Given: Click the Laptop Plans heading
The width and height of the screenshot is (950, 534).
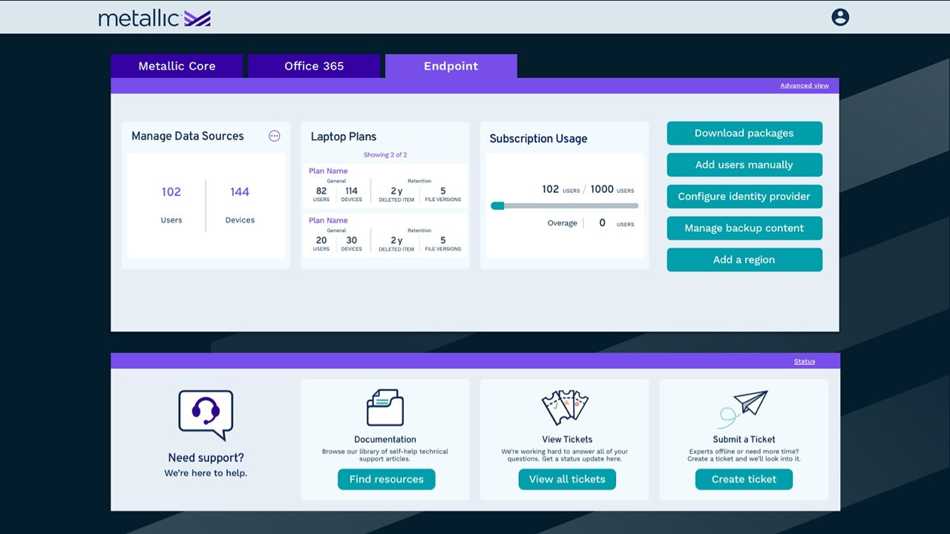Looking at the screenshot, I should click(x=344, y=137).
